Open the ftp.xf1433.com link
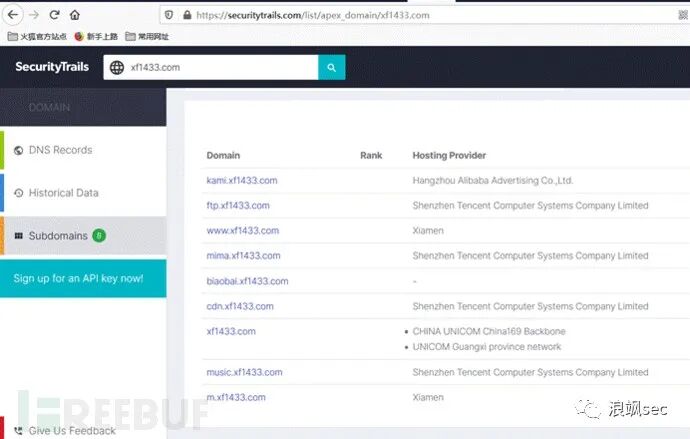The width and height of the screenshot is (690, 439). 238,205
